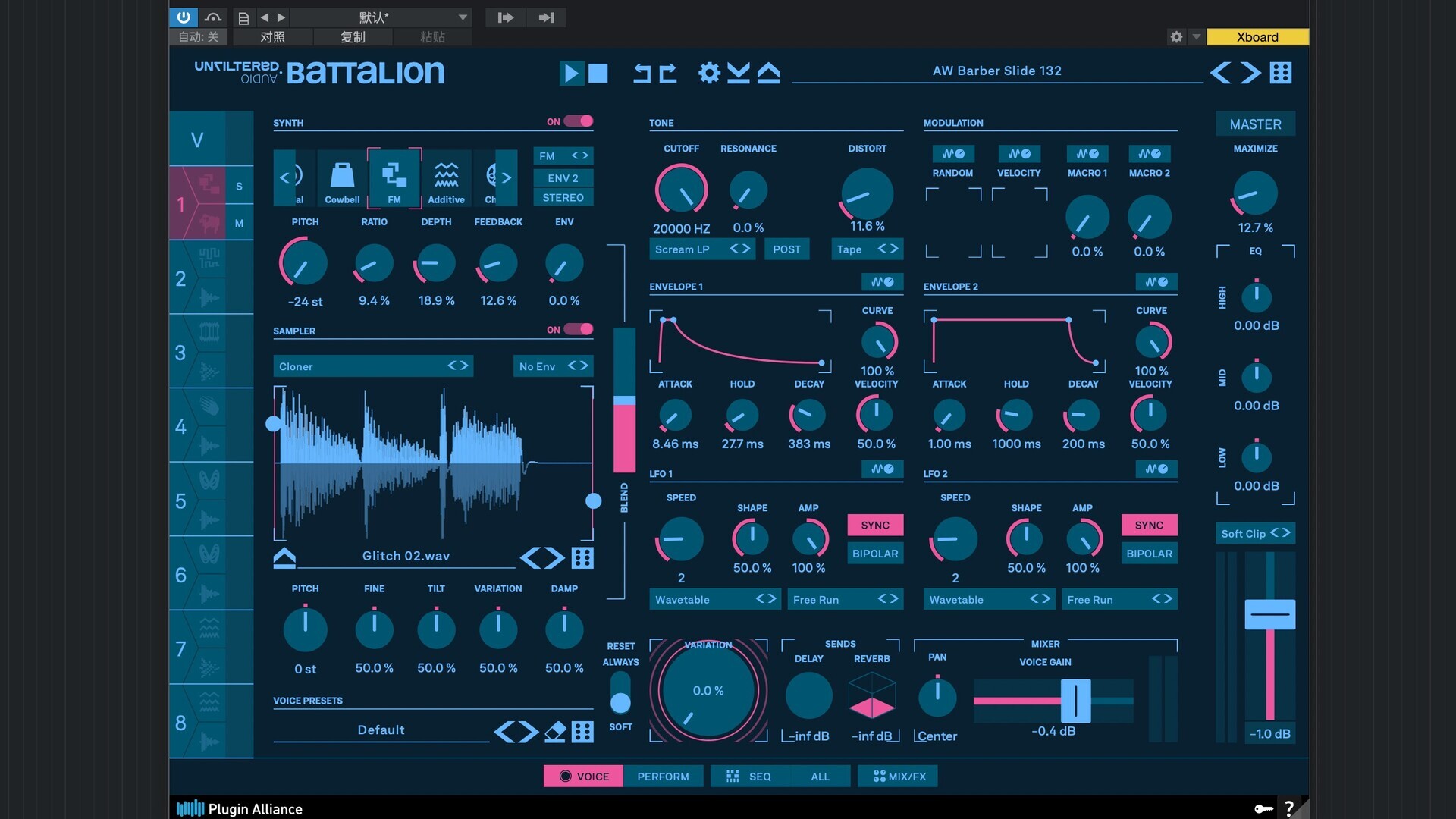
Task: Solo voice 1 with the S button
Action: pos(239,187)
